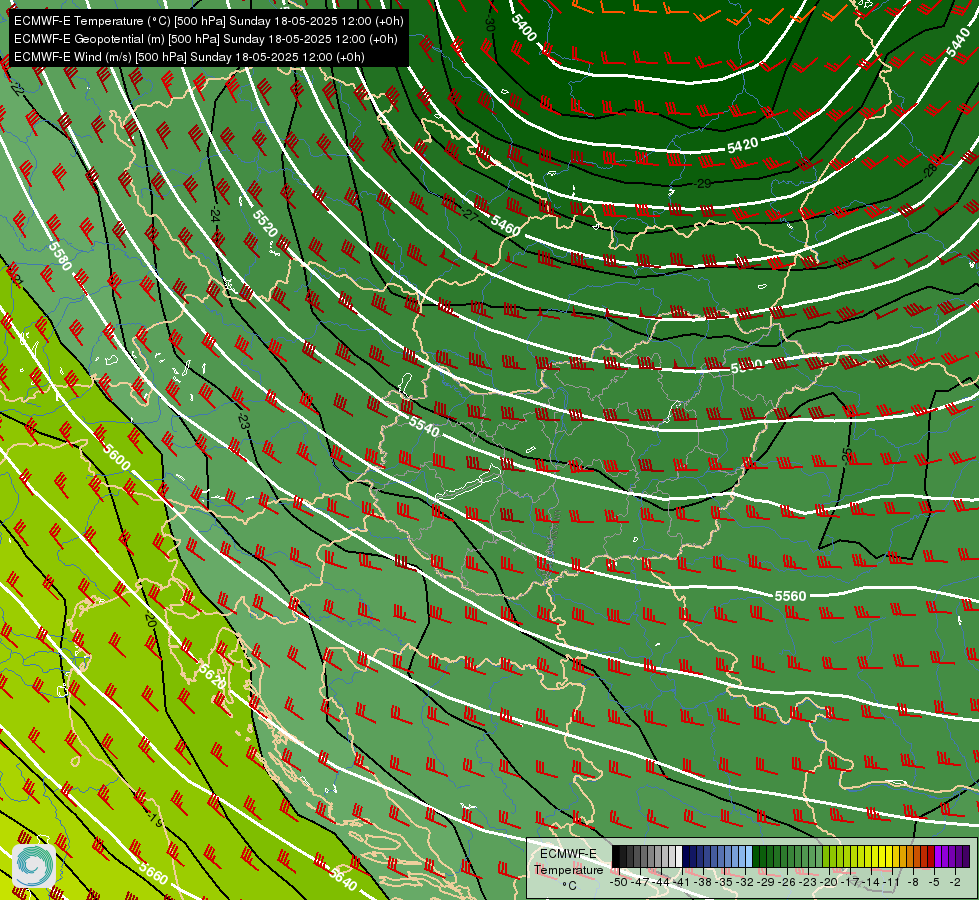Click the -35 value on the colorbar legend
The height and width of the screenshot is (900, 979).
[x=725, y=882]
